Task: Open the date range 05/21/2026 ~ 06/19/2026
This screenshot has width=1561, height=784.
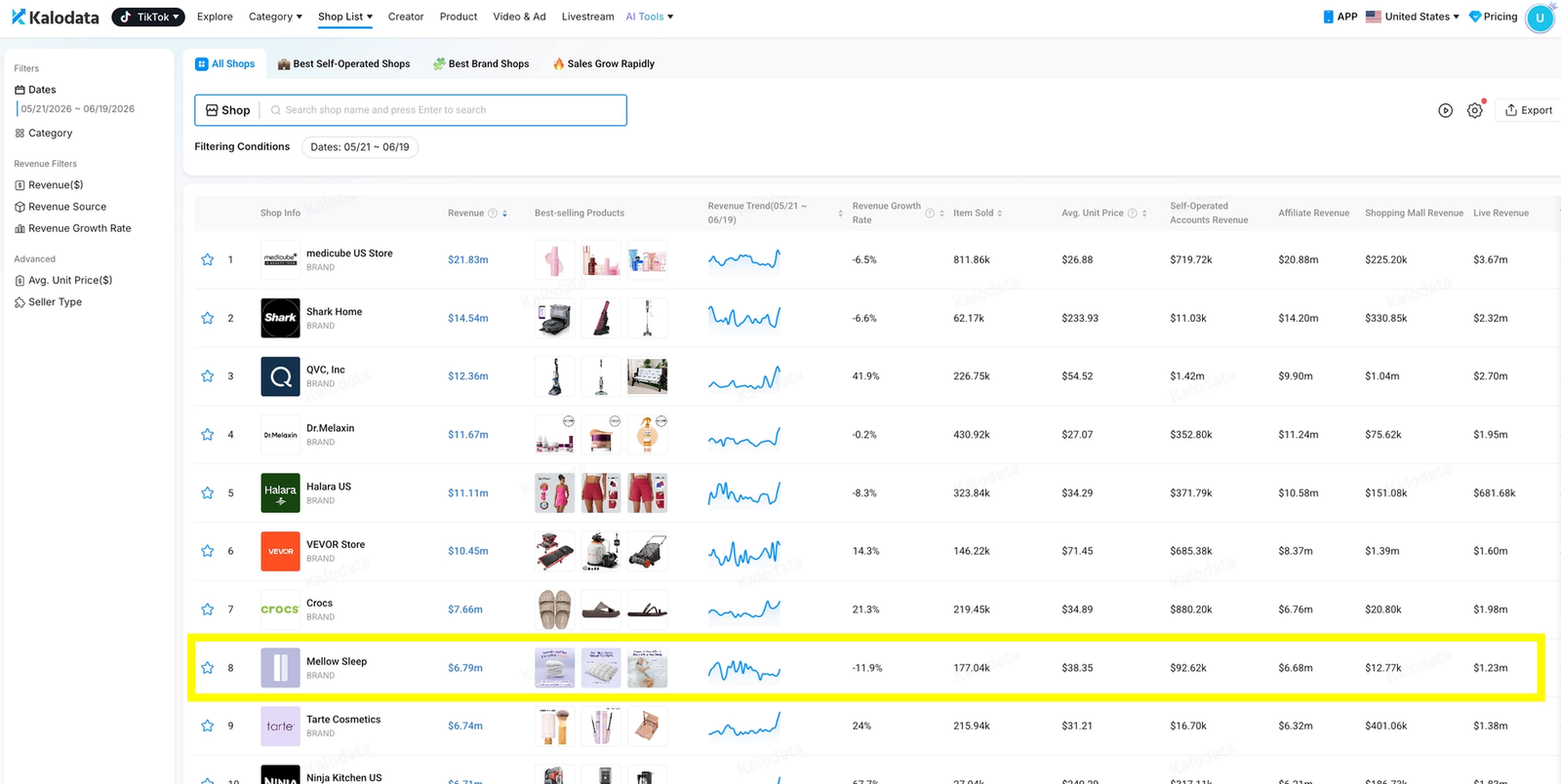Action: pyautogui.click(x=77, y=109)
